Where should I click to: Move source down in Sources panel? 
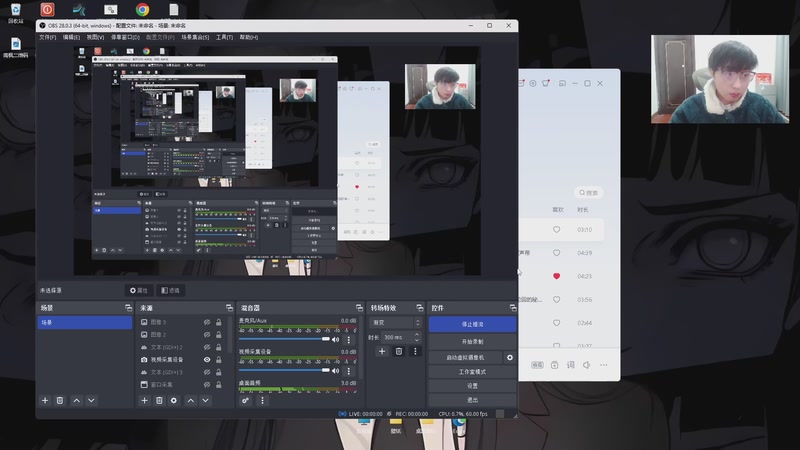pos(206,401)
